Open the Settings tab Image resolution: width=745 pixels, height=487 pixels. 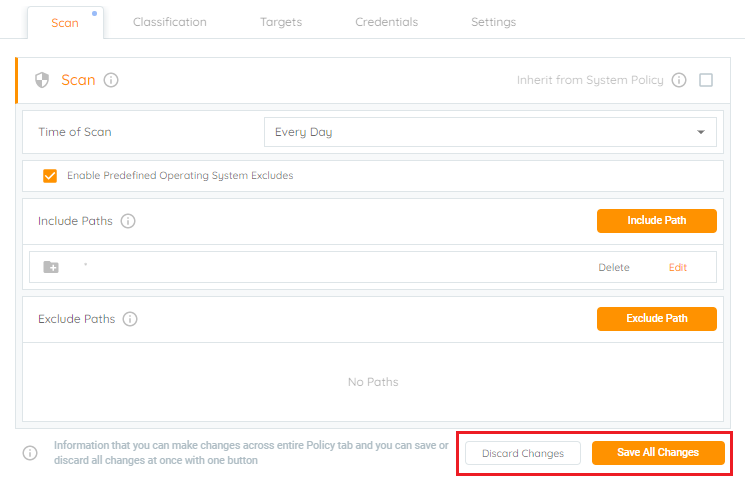point(494,22)
